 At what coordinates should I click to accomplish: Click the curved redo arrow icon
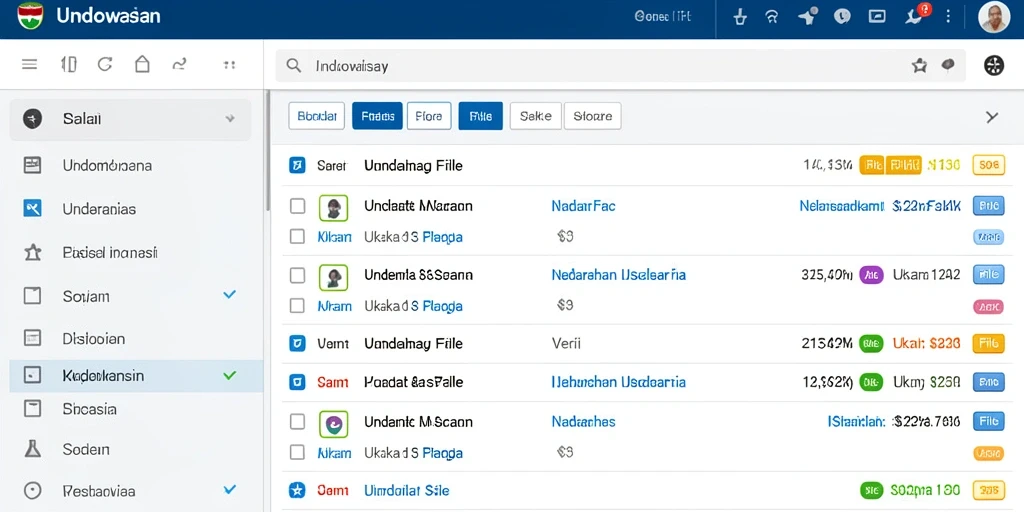[x=179, y=64]
